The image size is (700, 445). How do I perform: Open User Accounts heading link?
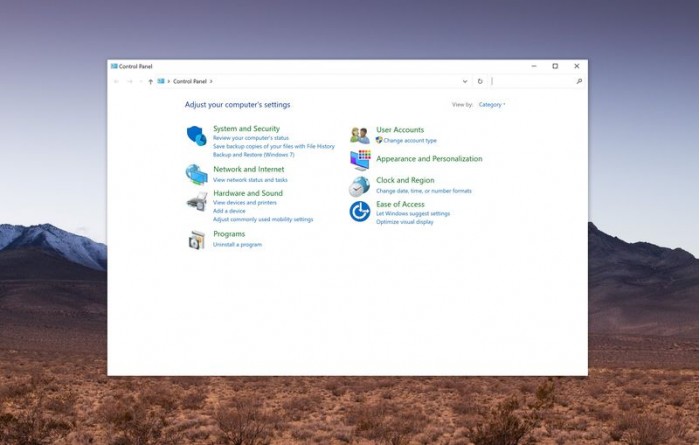point(400,130)
